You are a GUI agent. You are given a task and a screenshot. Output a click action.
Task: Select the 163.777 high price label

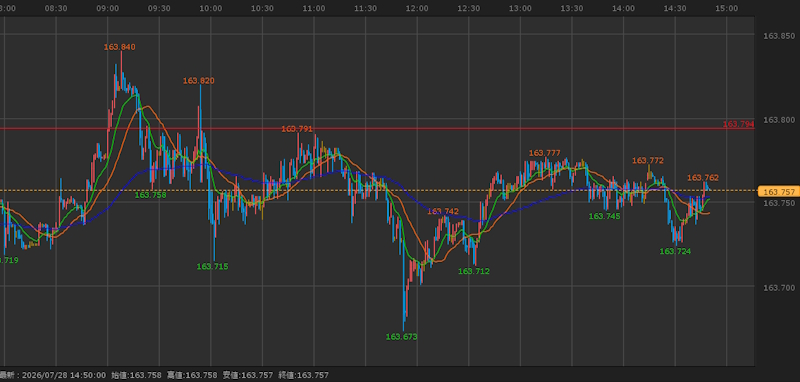(x=545, y=153)
